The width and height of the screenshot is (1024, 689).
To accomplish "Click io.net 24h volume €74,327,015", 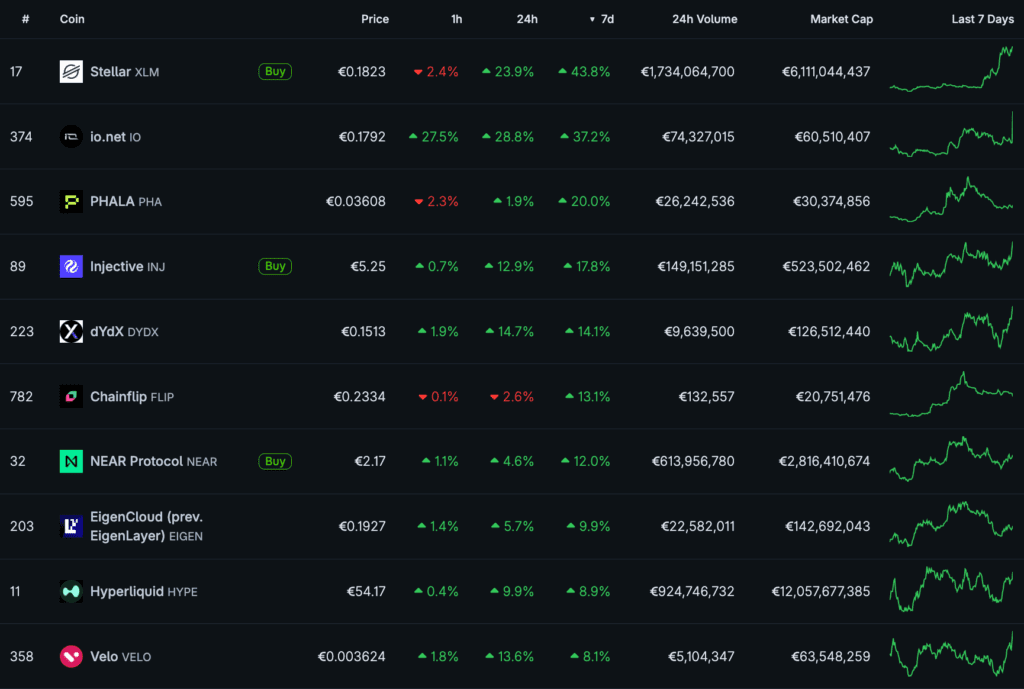I will (698, 136).
